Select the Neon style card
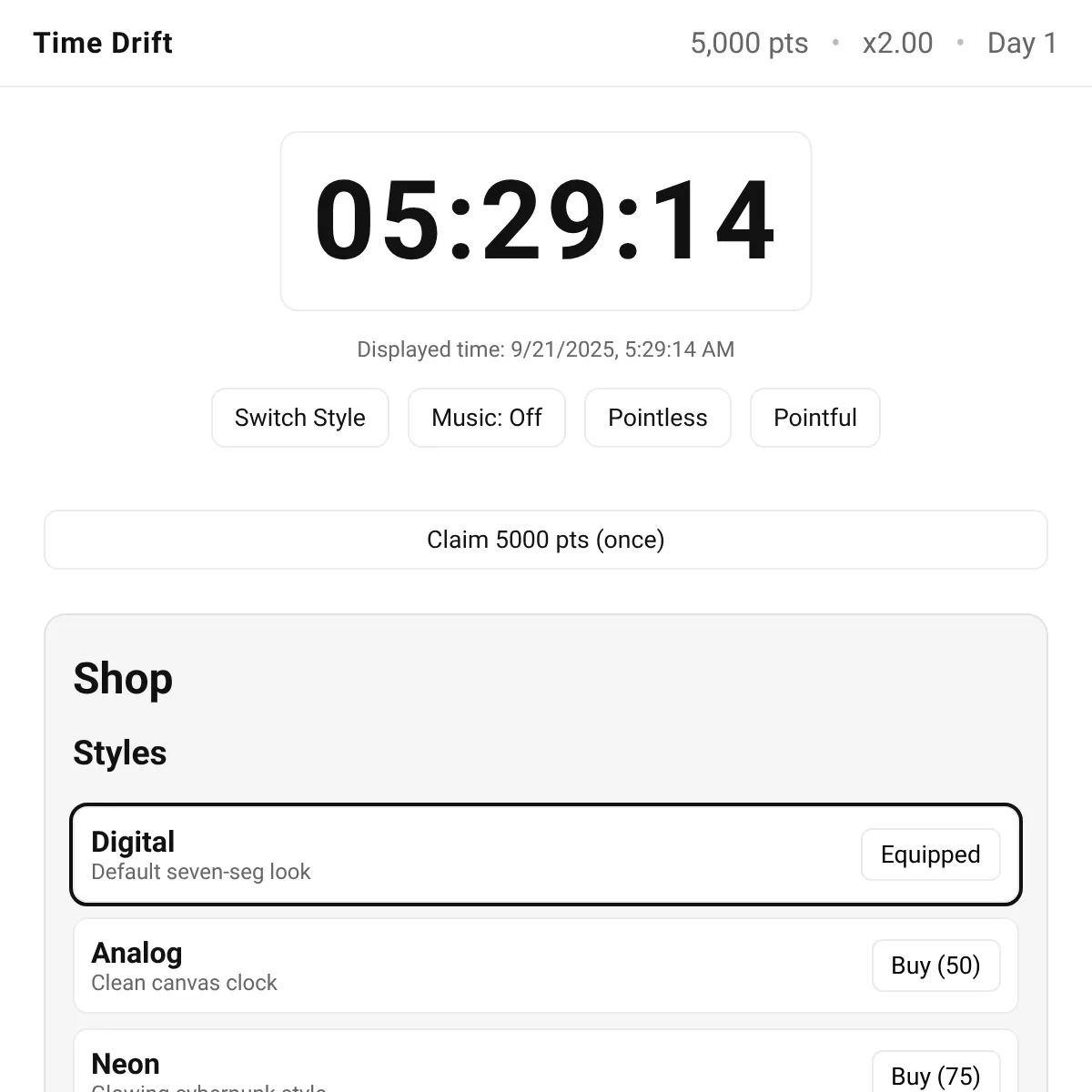 pos(546,1061)
